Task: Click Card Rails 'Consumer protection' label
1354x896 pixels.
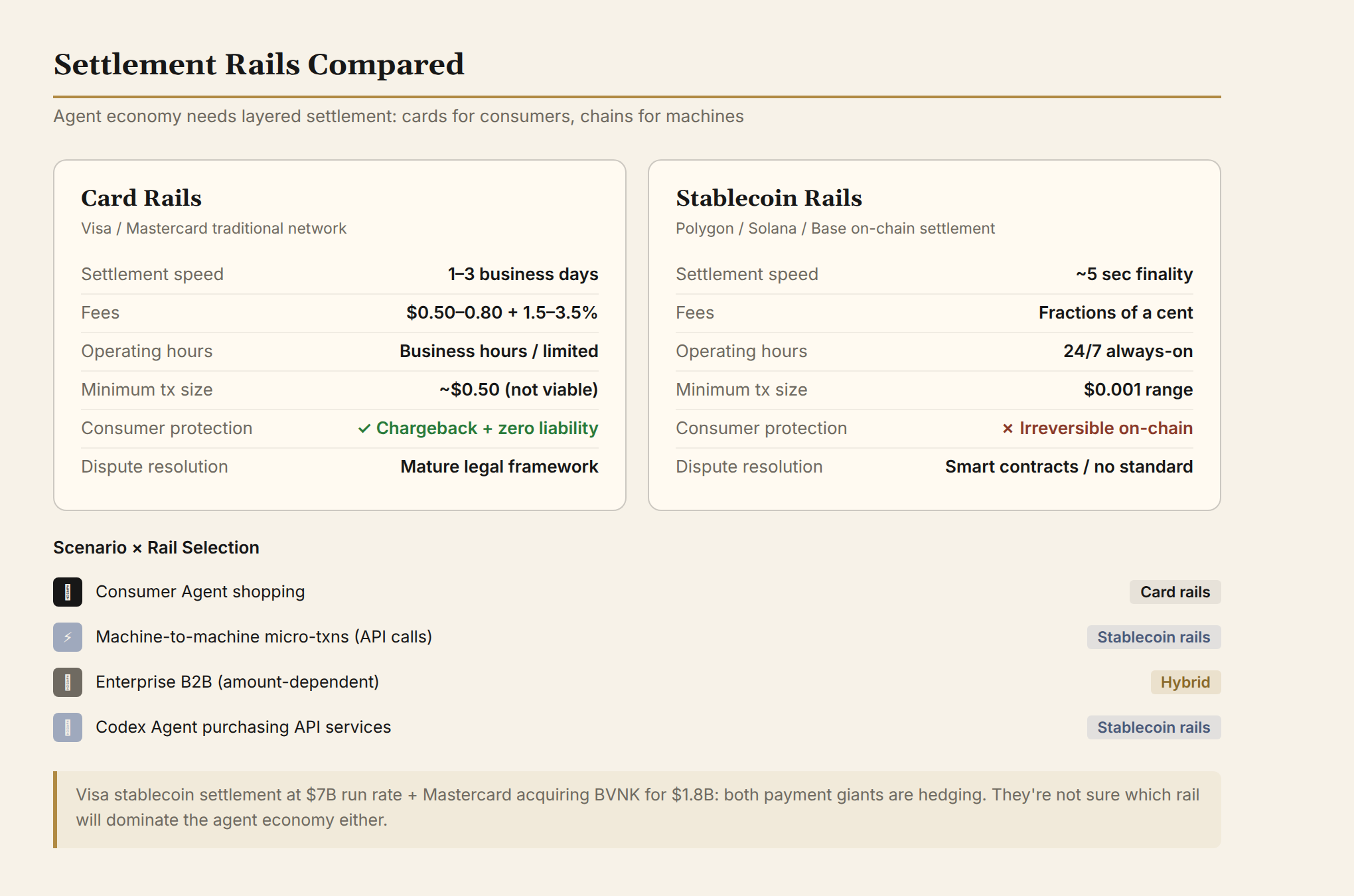Action: tap(167, 428)
